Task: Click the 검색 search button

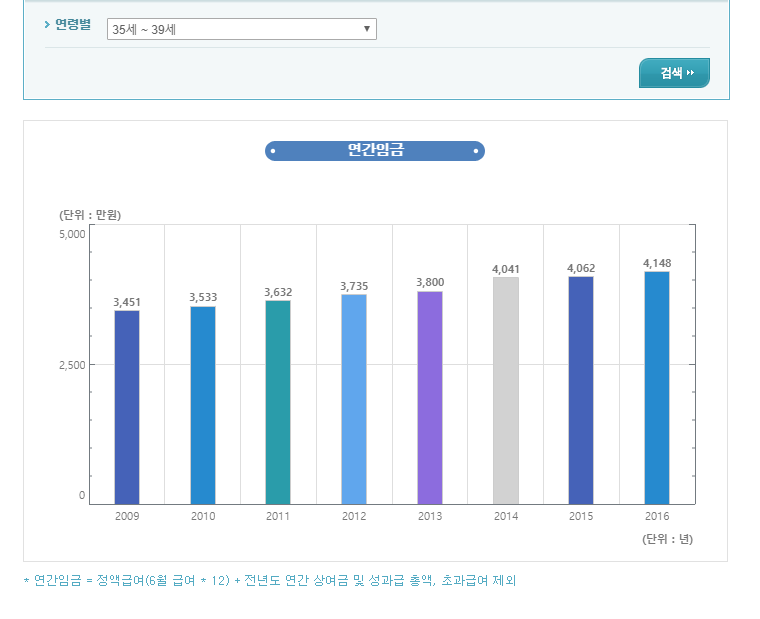Action: (674, 73)
